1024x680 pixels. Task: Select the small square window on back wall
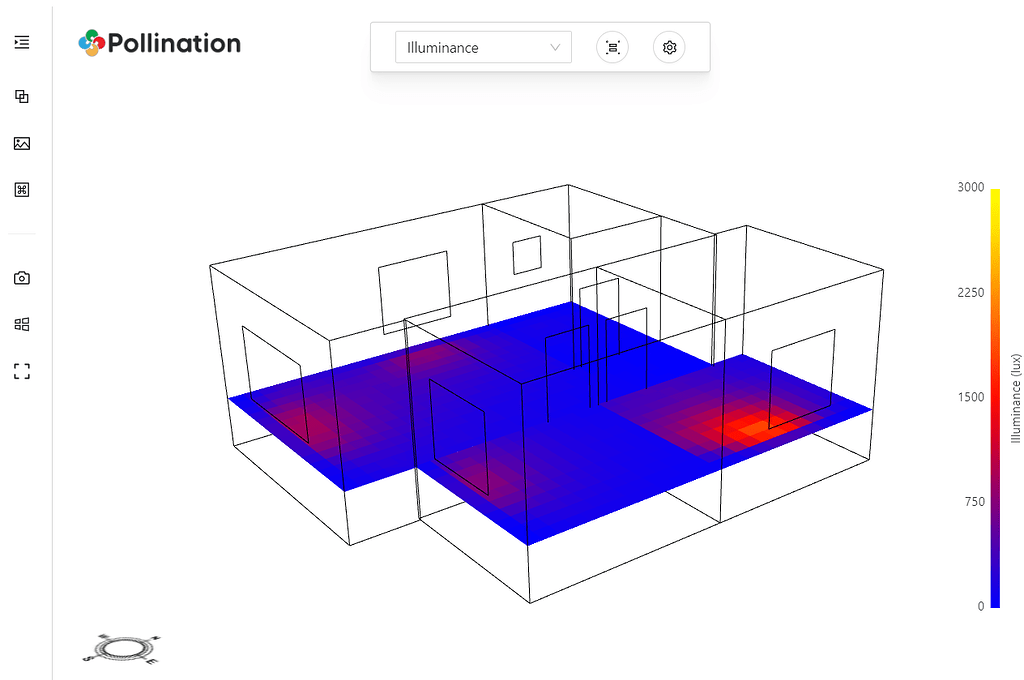(526, 255)
